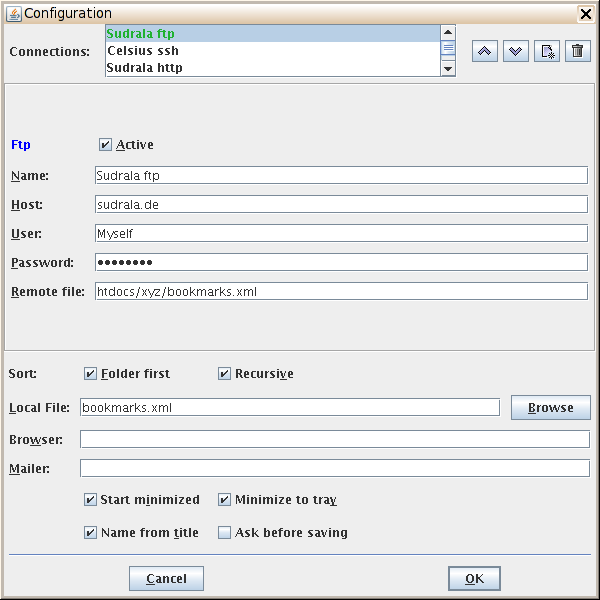Uncheck the Active checkbox
Screen dimensions: 600x600
[106, 145]
